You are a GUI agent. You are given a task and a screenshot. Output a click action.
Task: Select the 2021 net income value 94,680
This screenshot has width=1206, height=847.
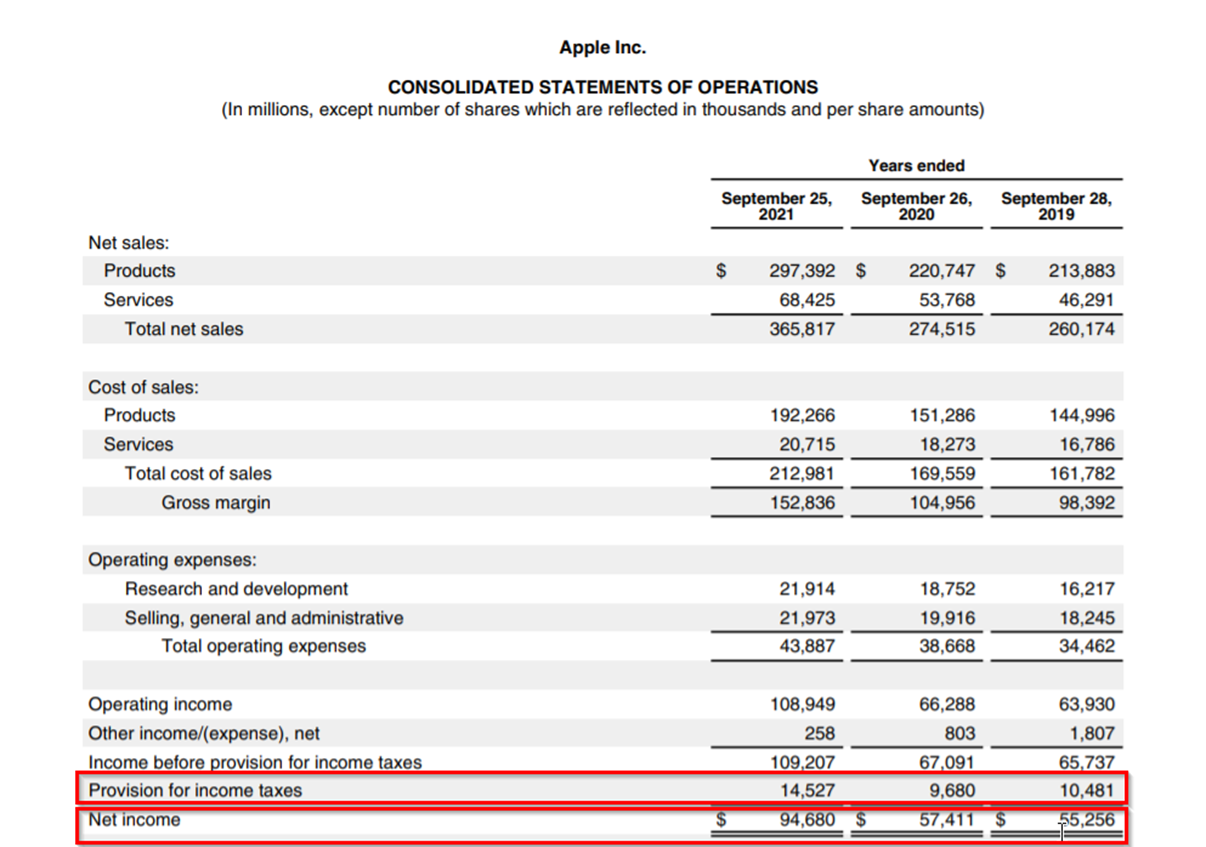tap(807, 820)
